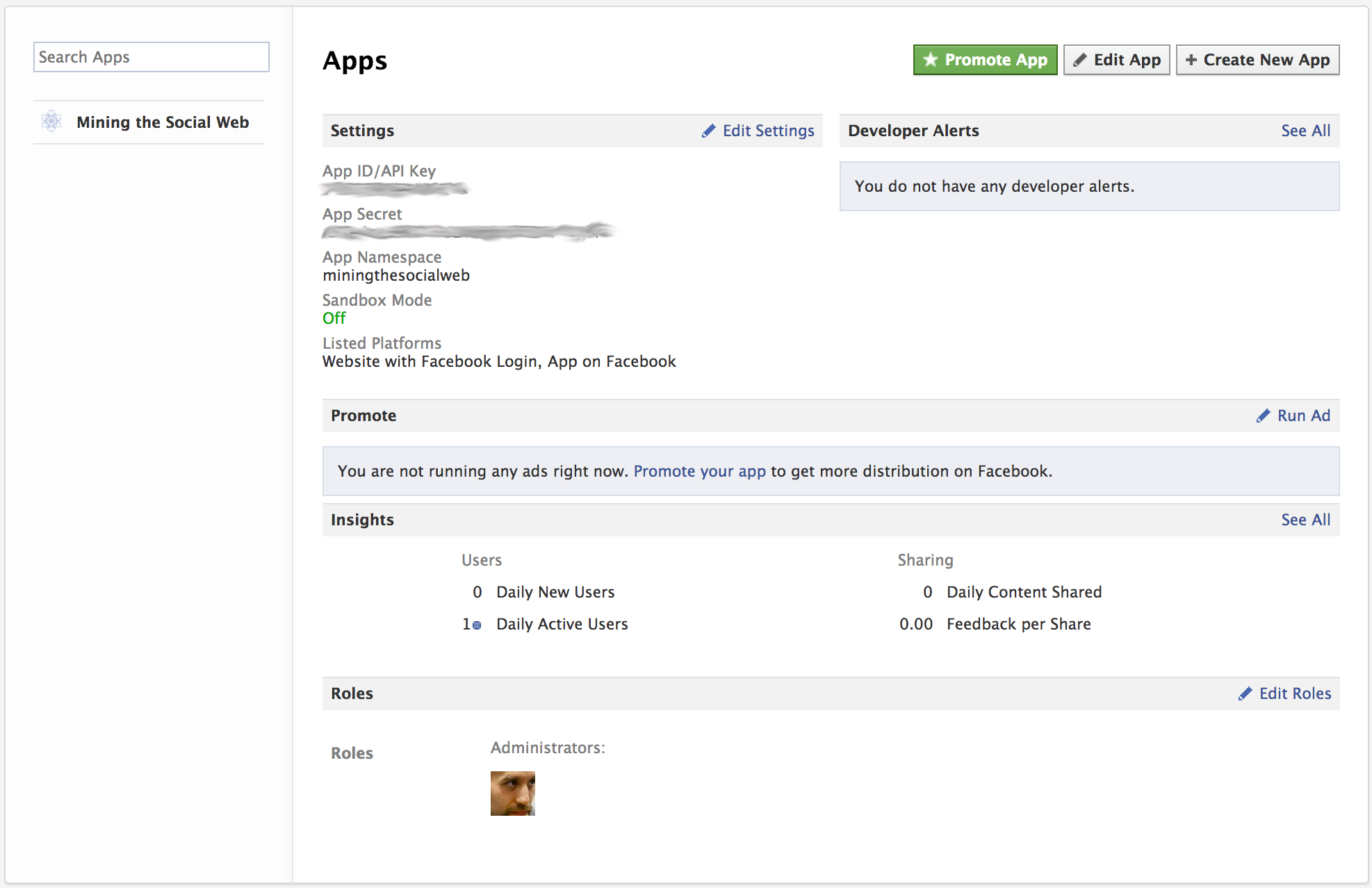Viewport: 1372px width, 888px height.
Task: Click See All under Developer Alerts
Action: click(1305, 131)
